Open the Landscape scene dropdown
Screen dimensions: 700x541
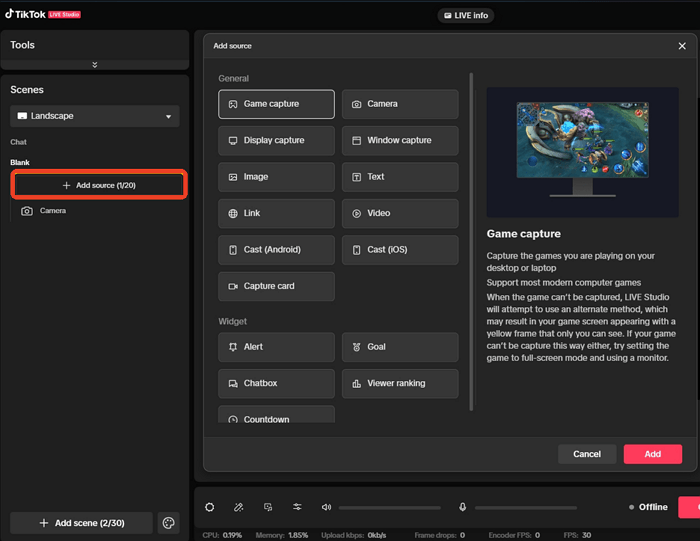click(x=95, y=116)
